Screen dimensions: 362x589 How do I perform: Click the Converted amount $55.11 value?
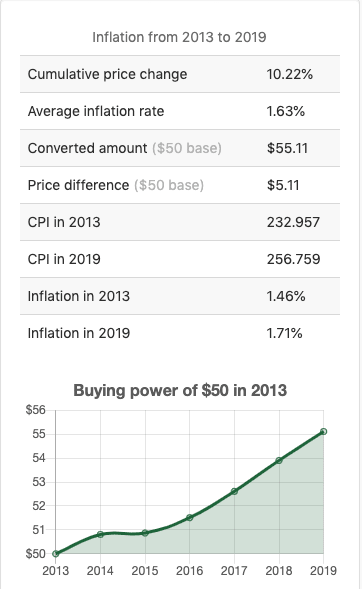(x=287, y=148)
